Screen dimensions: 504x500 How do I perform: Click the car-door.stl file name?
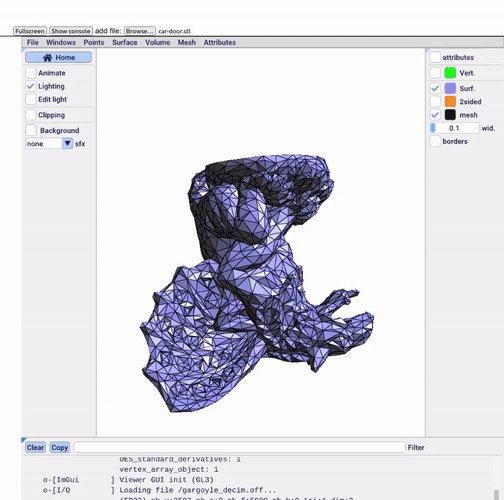point(175,31)
